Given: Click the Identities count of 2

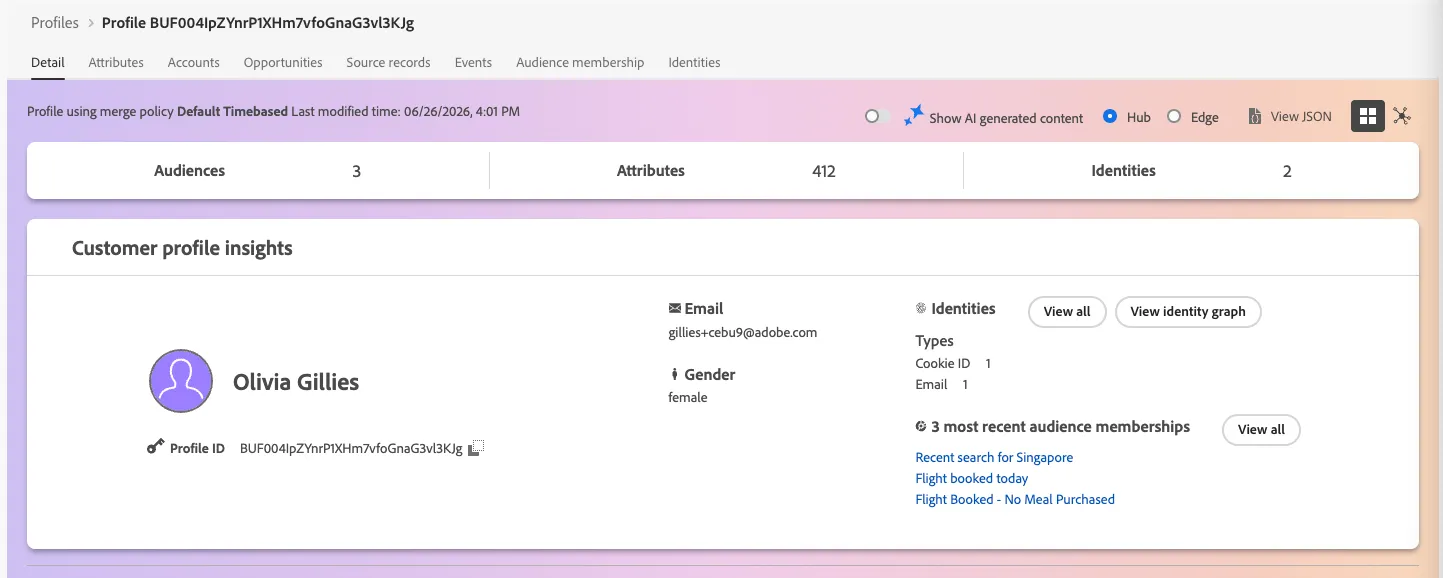Looking at the screenshot, I should 1287,171.
